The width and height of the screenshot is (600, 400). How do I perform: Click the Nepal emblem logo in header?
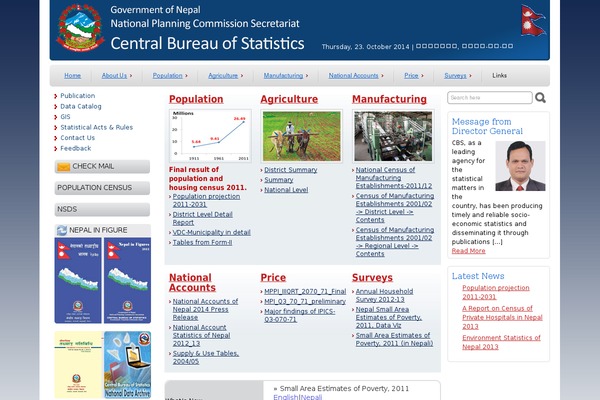click(x=80, y=29)
